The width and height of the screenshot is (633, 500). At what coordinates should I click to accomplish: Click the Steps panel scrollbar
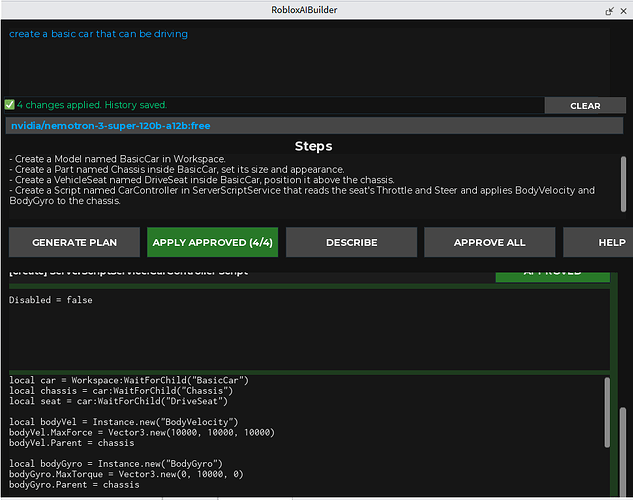623,184
